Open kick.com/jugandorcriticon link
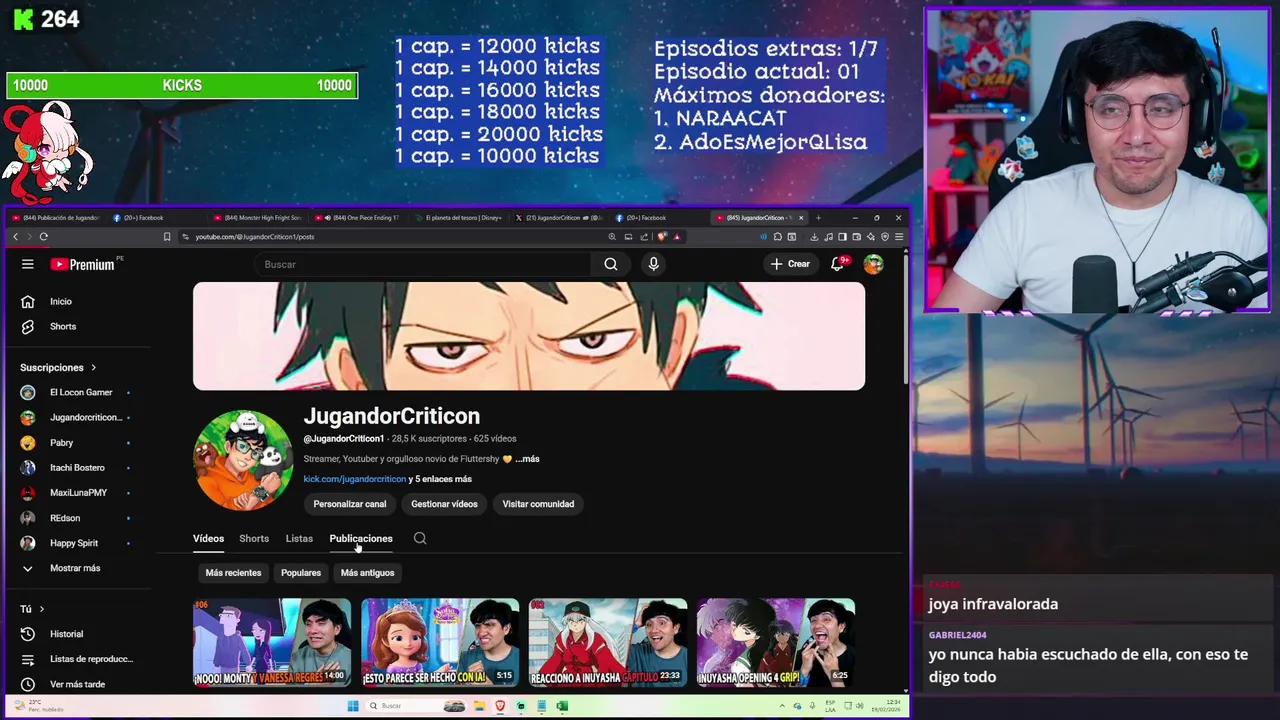This screenshot has height=720, width=1280. [x=355, y=479]
